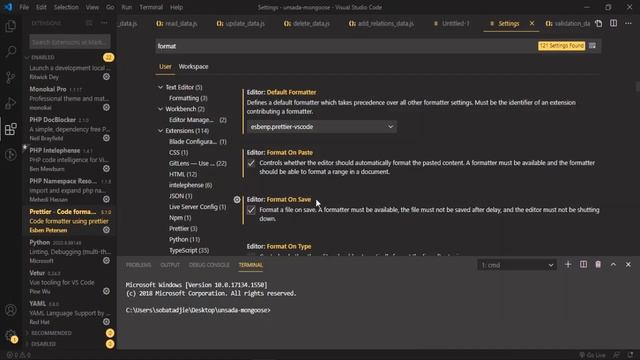Image resolution: width=640 pixels, height=360 pixels.
Task: Open the update_data.js editor tab
Action: (x=241, y=24)
